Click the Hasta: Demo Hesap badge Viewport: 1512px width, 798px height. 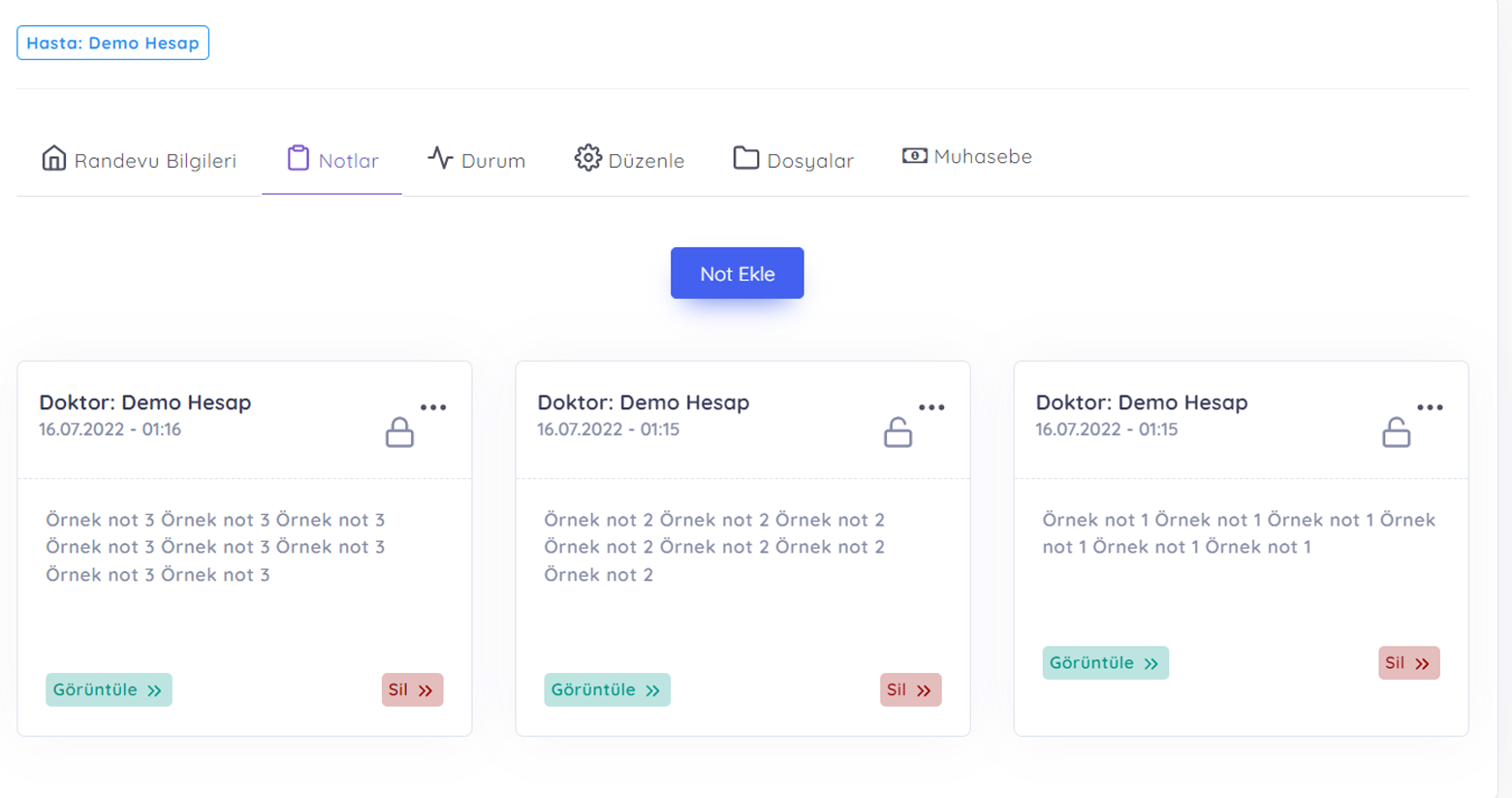pyautogui.click(x=112, y=43)
